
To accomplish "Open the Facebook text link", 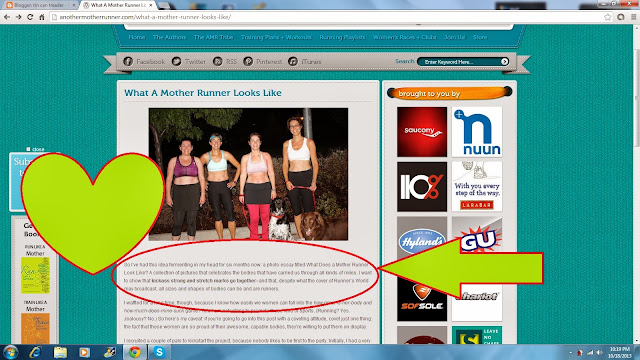I will (151, 62).
